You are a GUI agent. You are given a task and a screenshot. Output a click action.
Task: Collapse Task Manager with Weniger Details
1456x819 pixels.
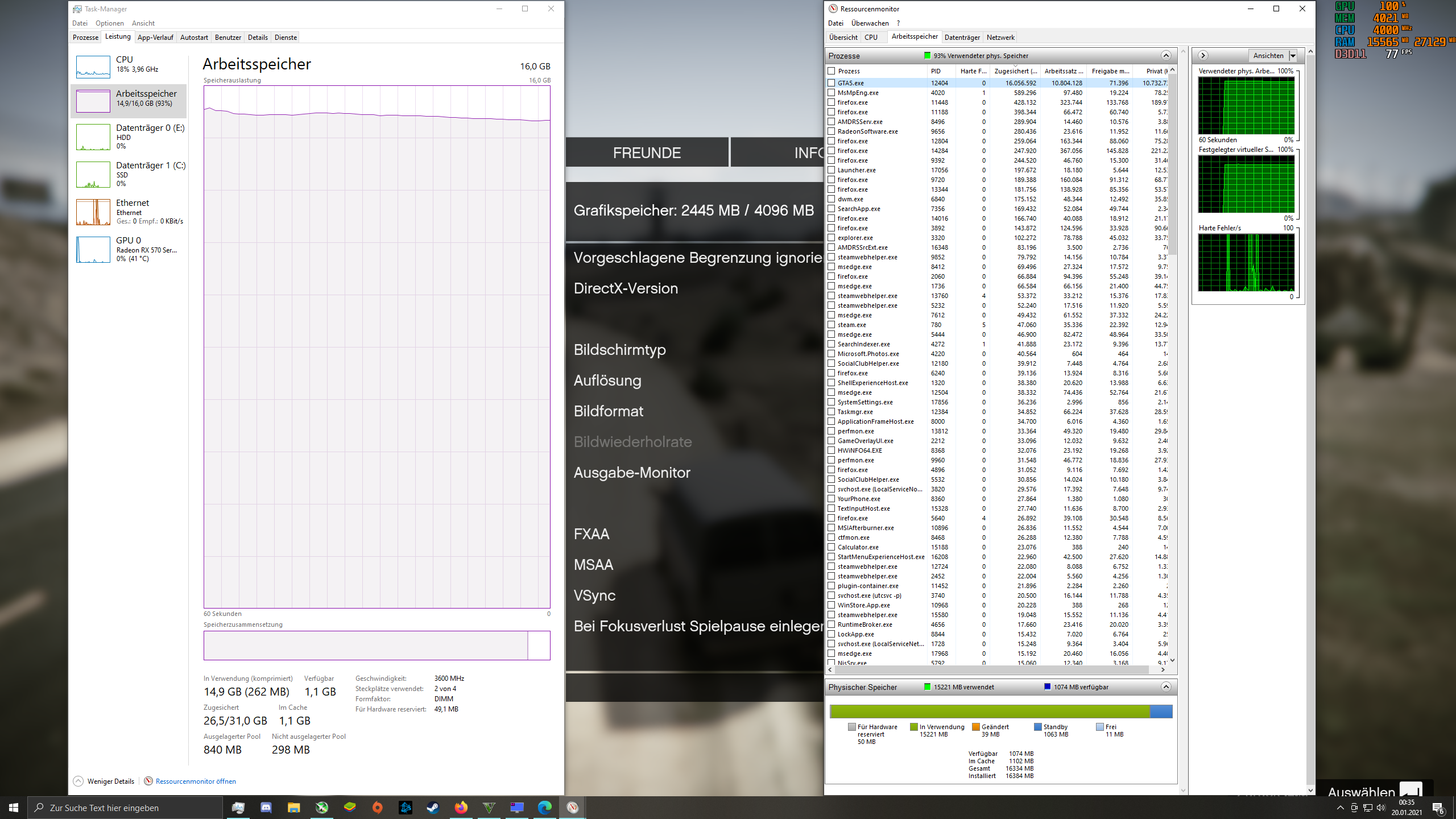click(x=104, y=781)
